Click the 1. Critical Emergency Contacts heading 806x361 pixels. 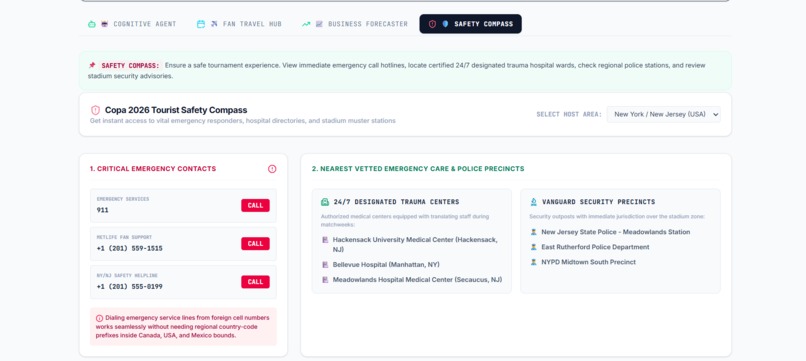coord(153,169)
